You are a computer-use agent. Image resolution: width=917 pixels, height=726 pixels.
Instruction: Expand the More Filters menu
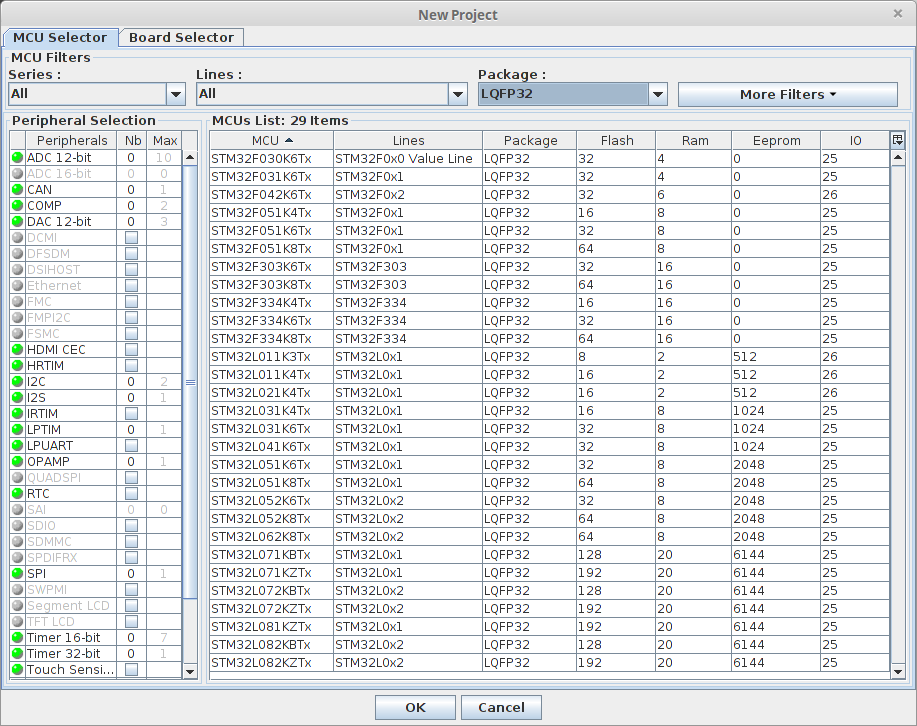click(788, 94)
